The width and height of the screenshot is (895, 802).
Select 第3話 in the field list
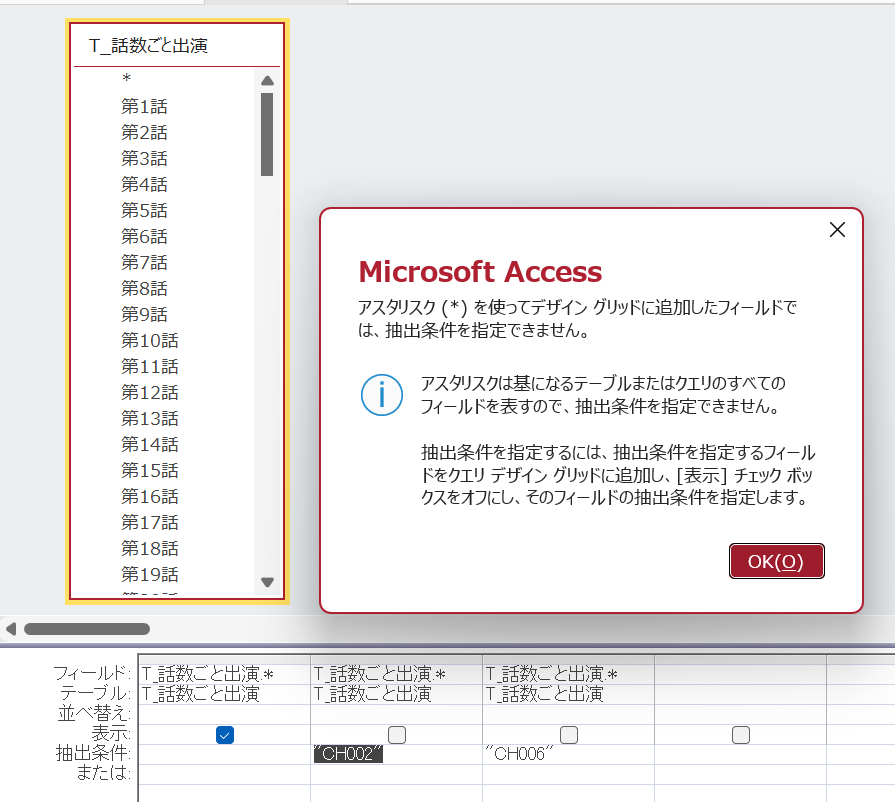pyautogui.click(x=144, y=158)
